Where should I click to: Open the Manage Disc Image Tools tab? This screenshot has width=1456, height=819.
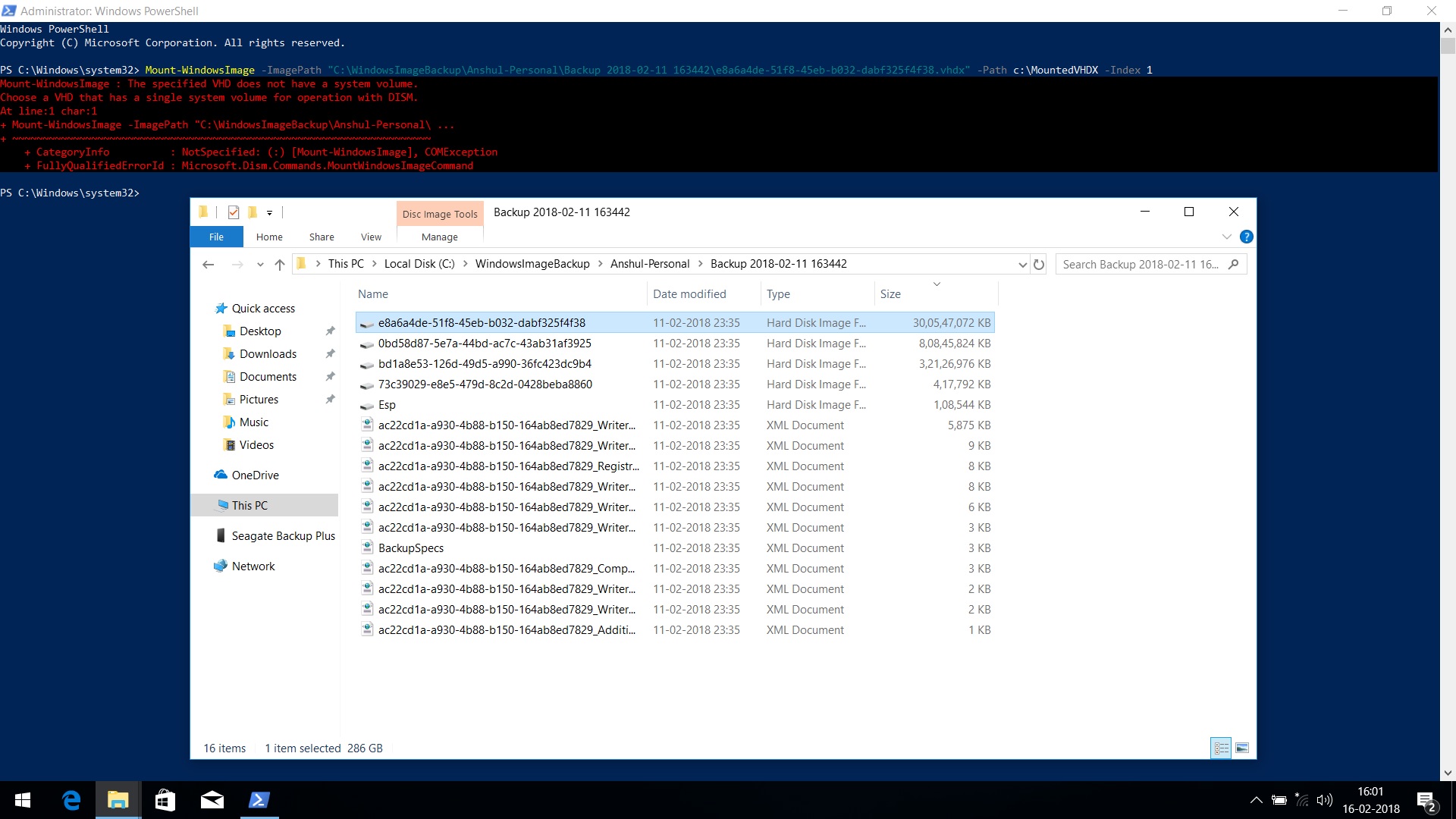(x=440, y=237)
